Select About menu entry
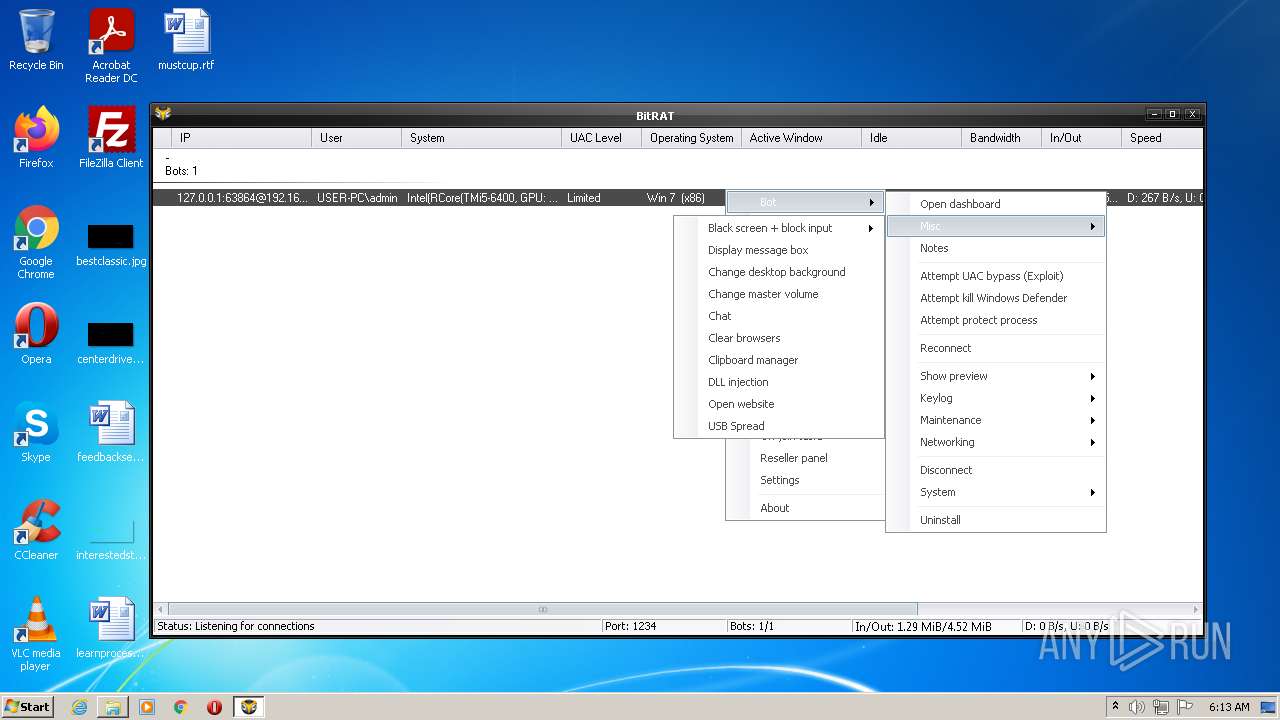Image resolution: width=1280 pixels, height=720 pixels. pos(805,508)
